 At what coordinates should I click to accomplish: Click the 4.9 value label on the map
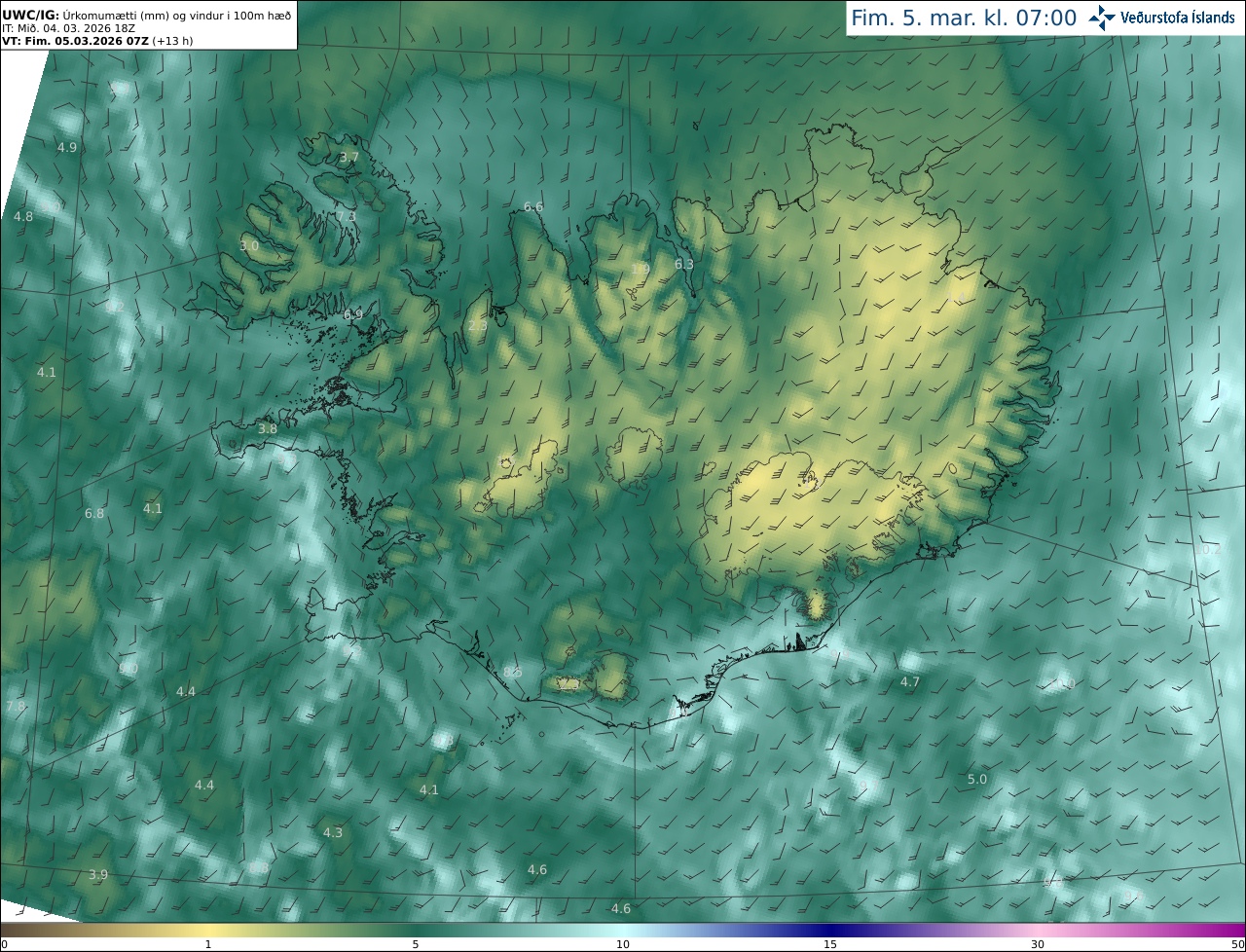[x=67, y=148]
